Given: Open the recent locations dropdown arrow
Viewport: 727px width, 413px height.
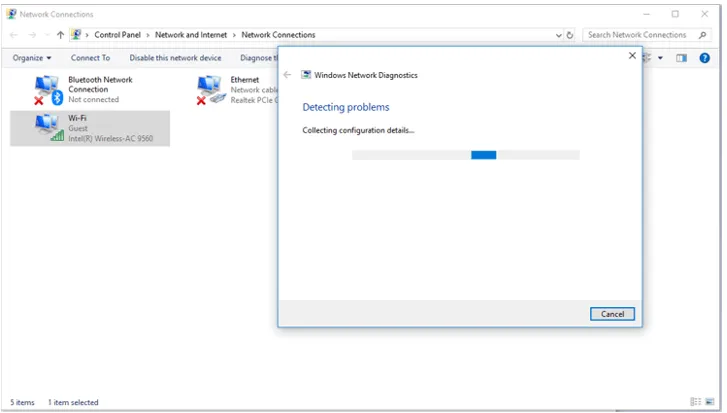Looking at the screenshot, I should pyautogui.click(x=47, y=35).
